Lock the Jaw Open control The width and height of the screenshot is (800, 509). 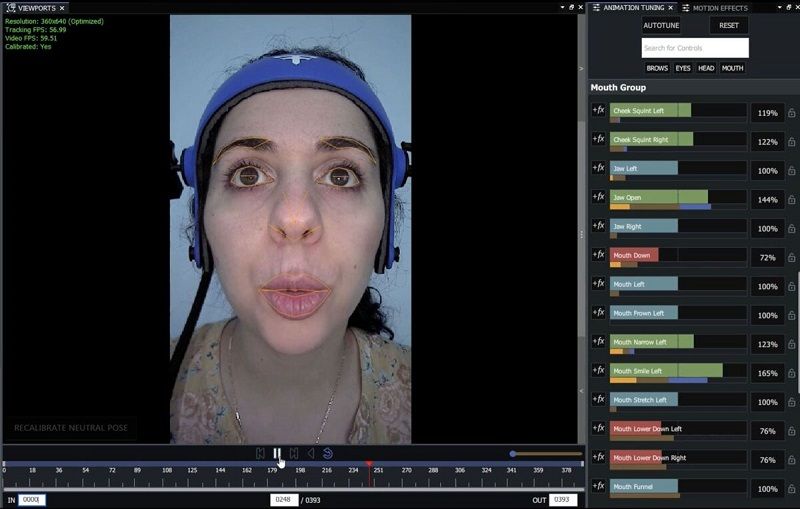791,199
